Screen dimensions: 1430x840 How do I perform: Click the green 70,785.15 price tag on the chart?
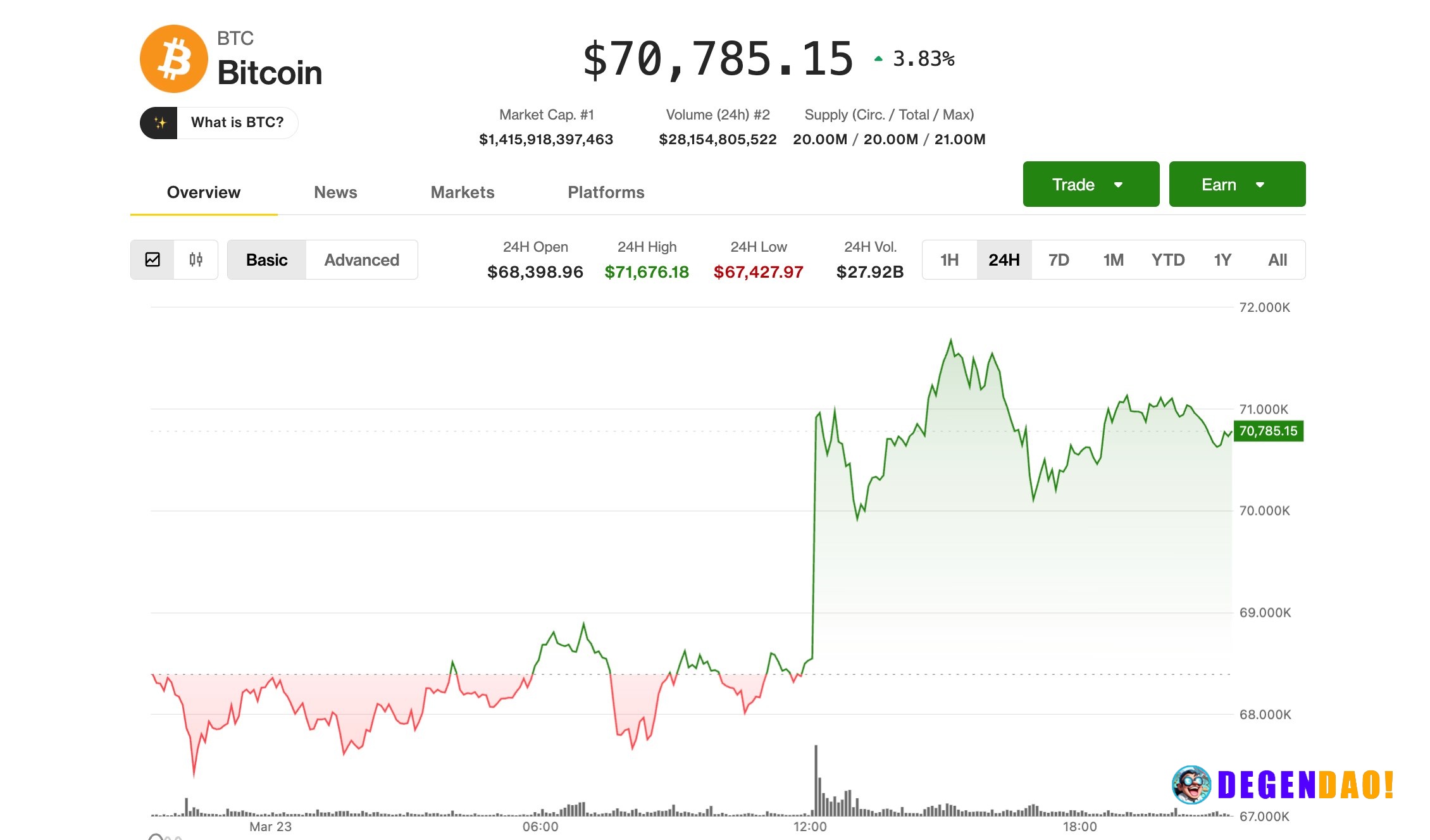tap(1267, 431)
